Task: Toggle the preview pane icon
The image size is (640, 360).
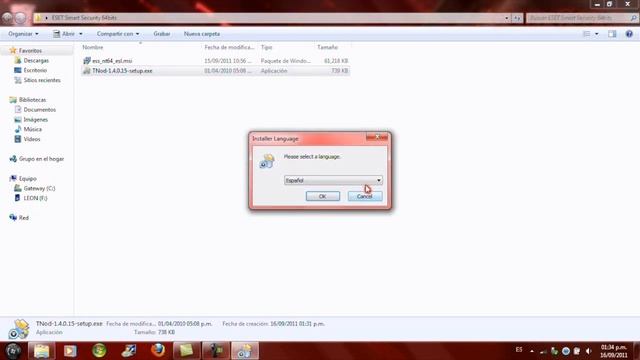Action: coord(612,34)
